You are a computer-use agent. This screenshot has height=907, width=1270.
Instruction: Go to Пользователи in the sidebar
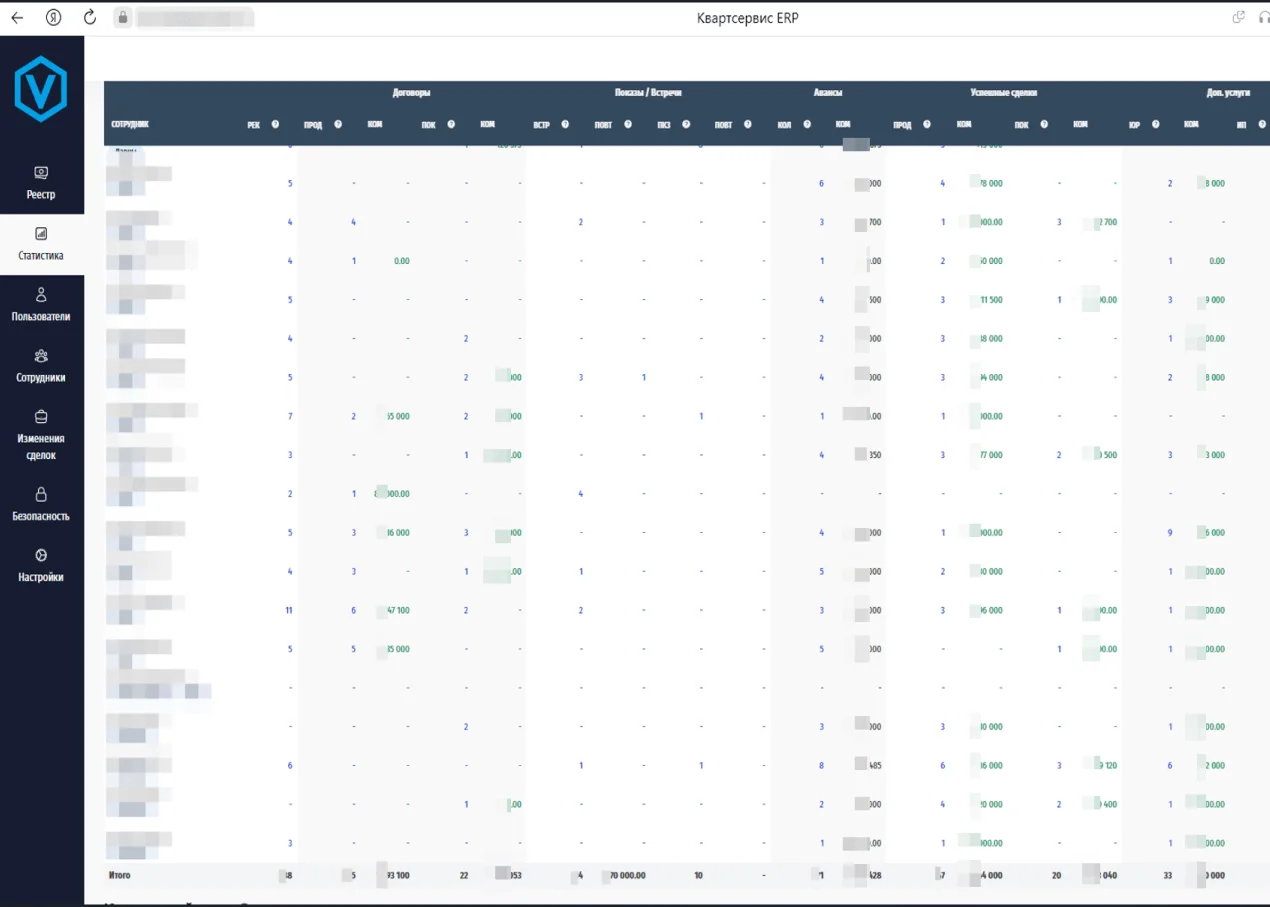(x=41, y=305)
